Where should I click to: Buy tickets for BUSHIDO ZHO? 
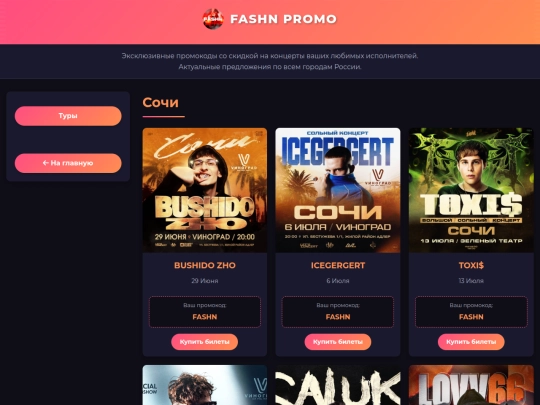tap(205, 342)
